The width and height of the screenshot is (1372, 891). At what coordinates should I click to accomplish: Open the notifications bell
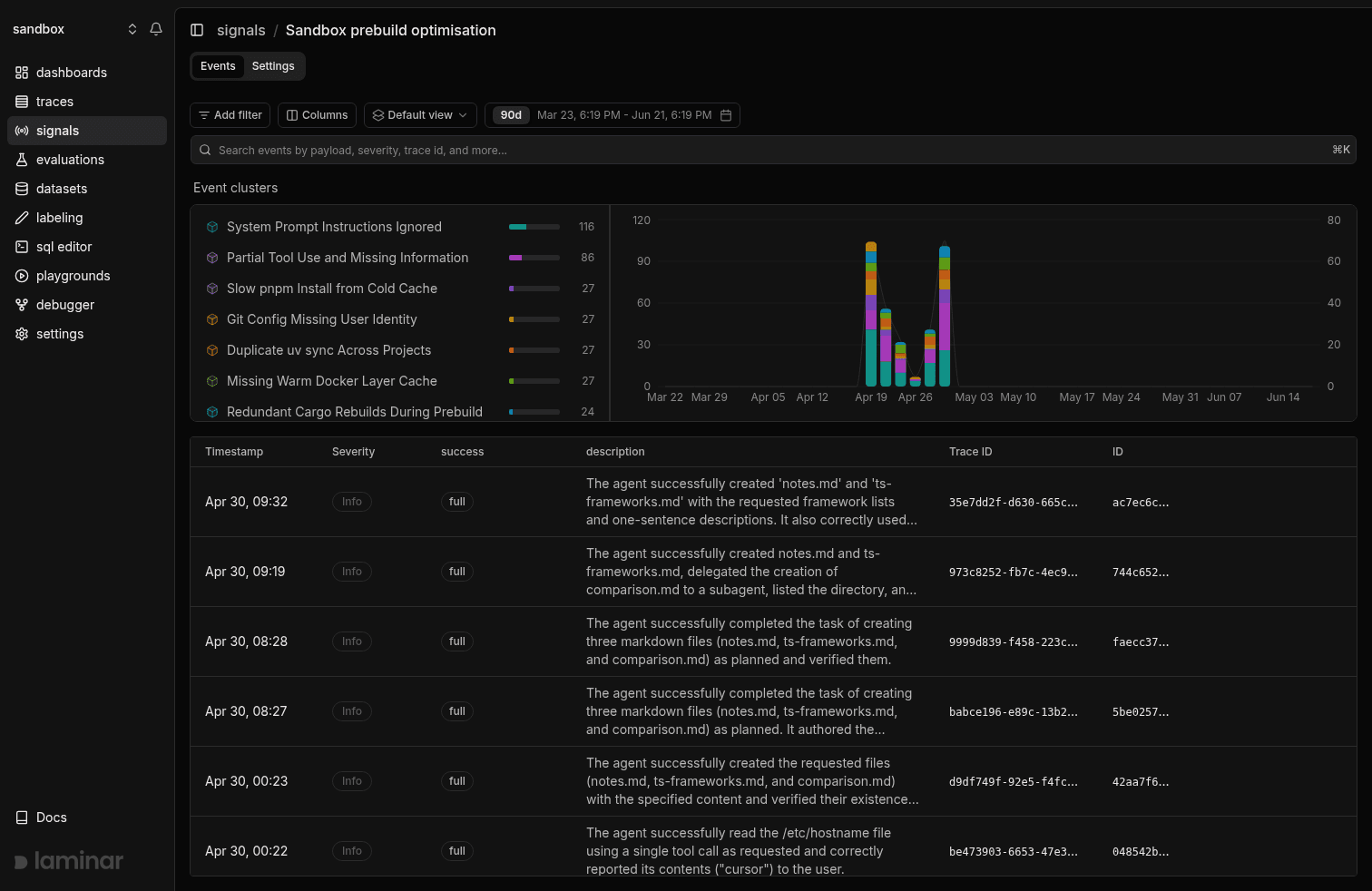[x=156, y=29]
